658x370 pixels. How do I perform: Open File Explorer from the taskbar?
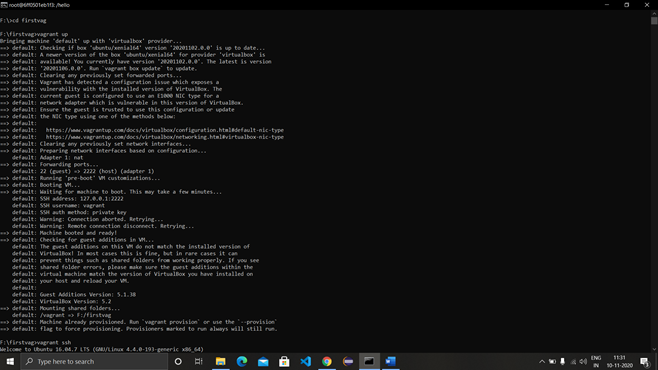click(x=221, y=361)
